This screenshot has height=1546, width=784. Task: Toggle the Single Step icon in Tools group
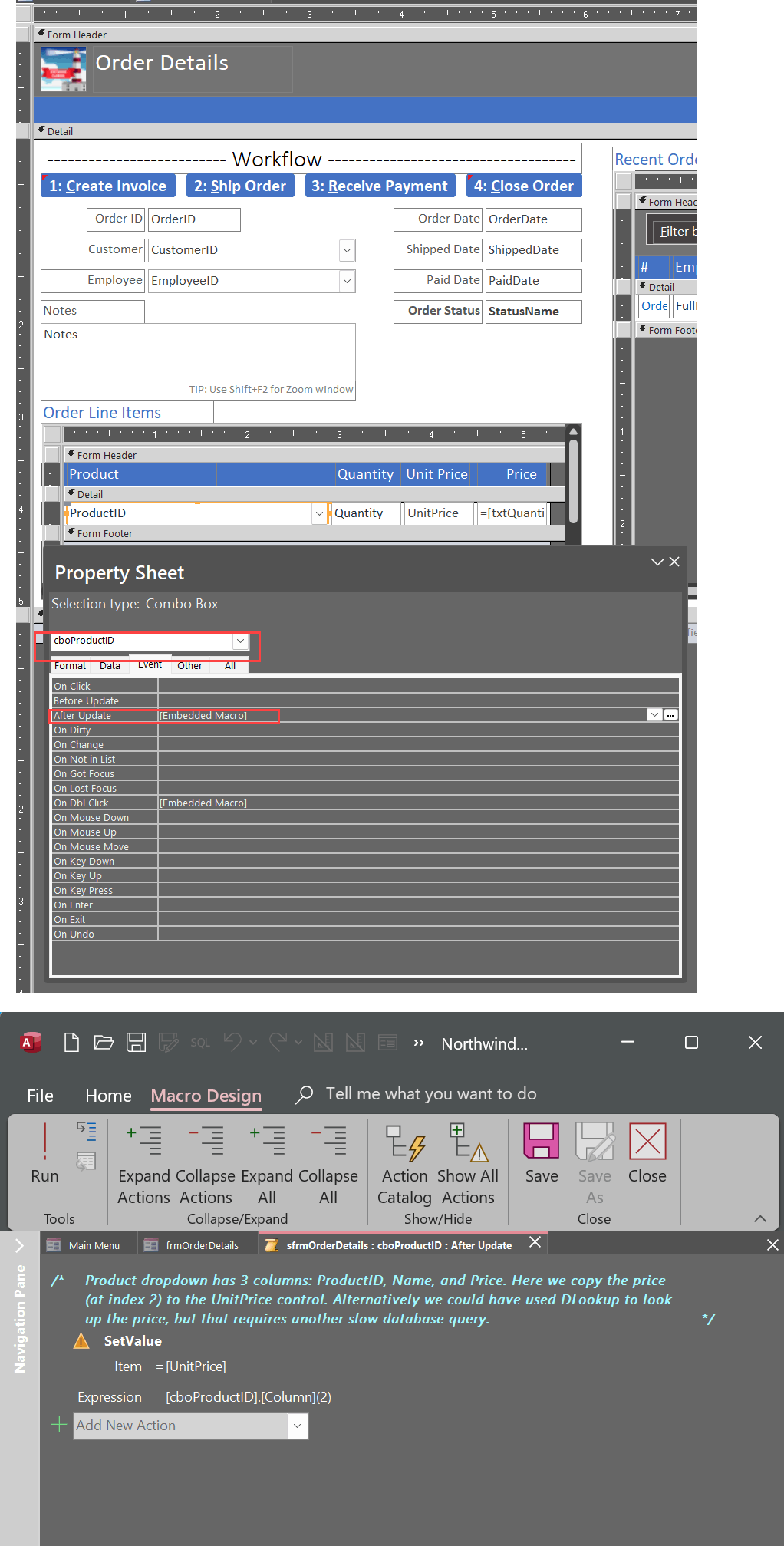(x=86, y=1131)
